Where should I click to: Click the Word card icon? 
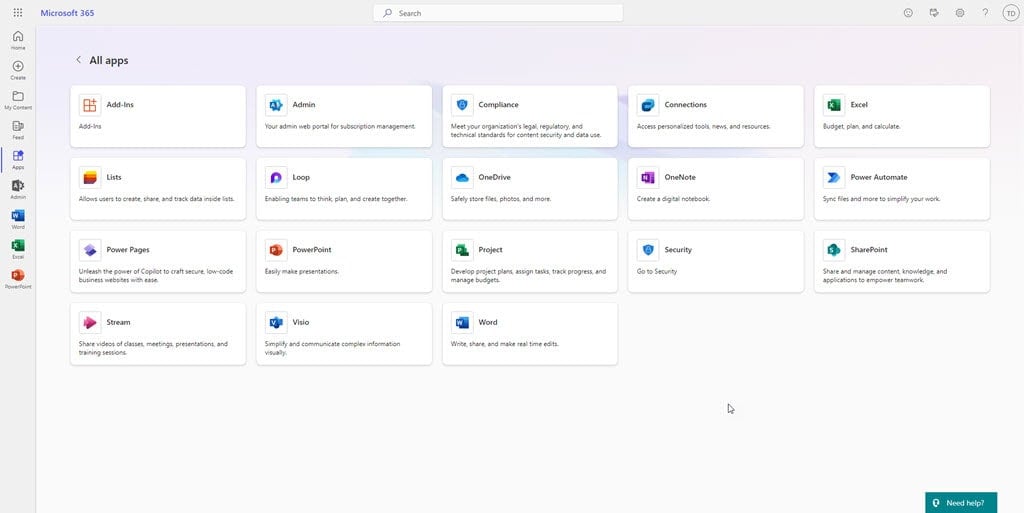pyautogui.click(x=462, y=322)
